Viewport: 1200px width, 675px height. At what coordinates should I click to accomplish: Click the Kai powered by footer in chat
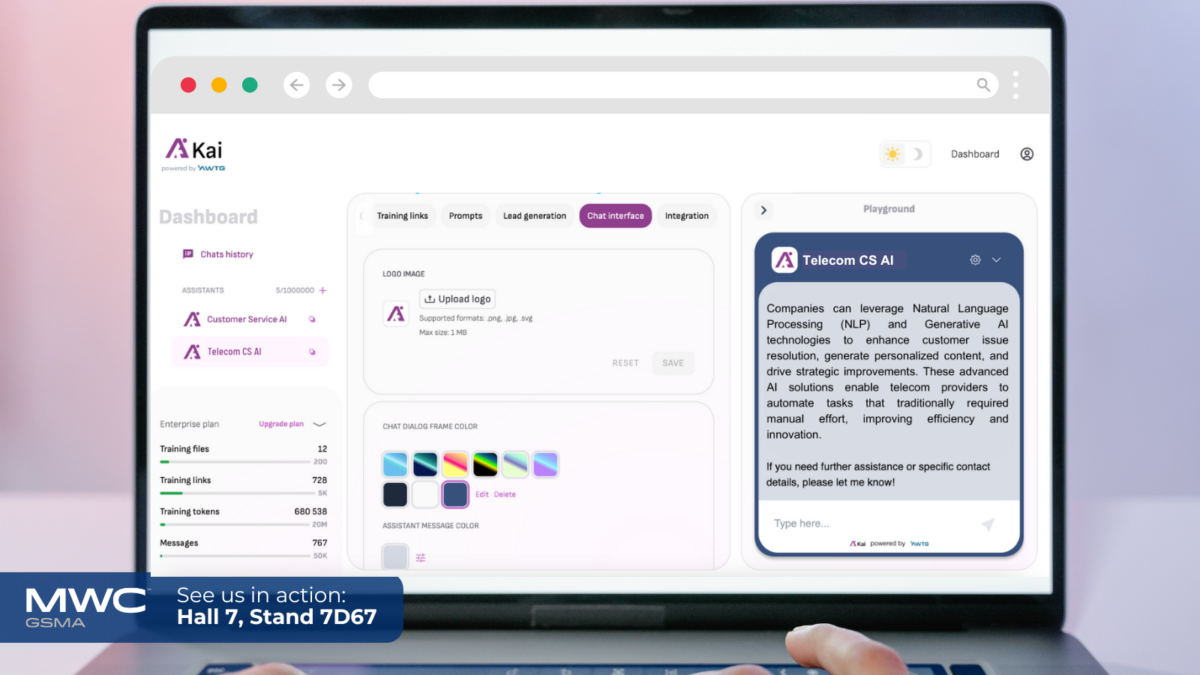(x=889, y=544)
